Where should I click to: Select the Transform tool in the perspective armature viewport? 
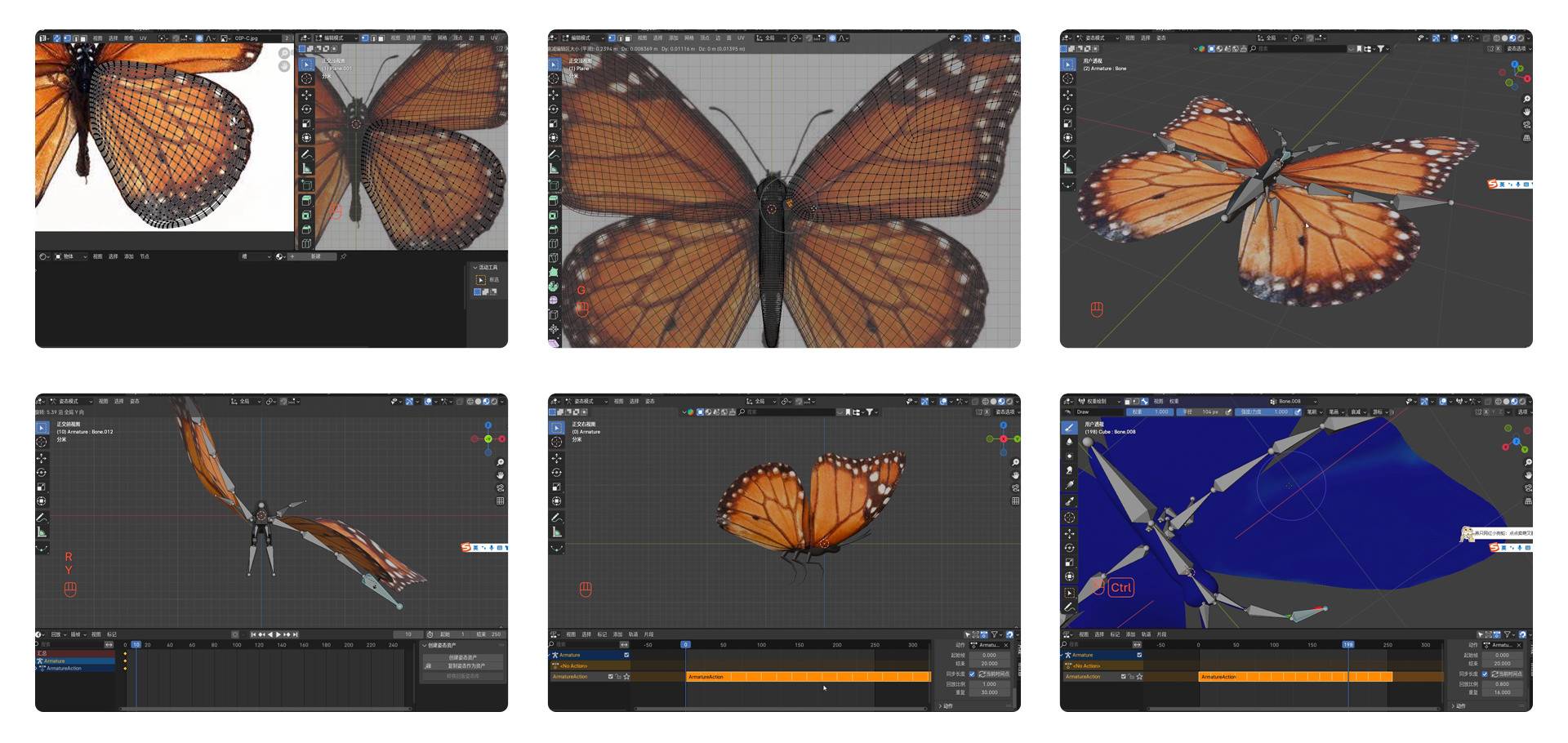click(x=1068, y=137)
